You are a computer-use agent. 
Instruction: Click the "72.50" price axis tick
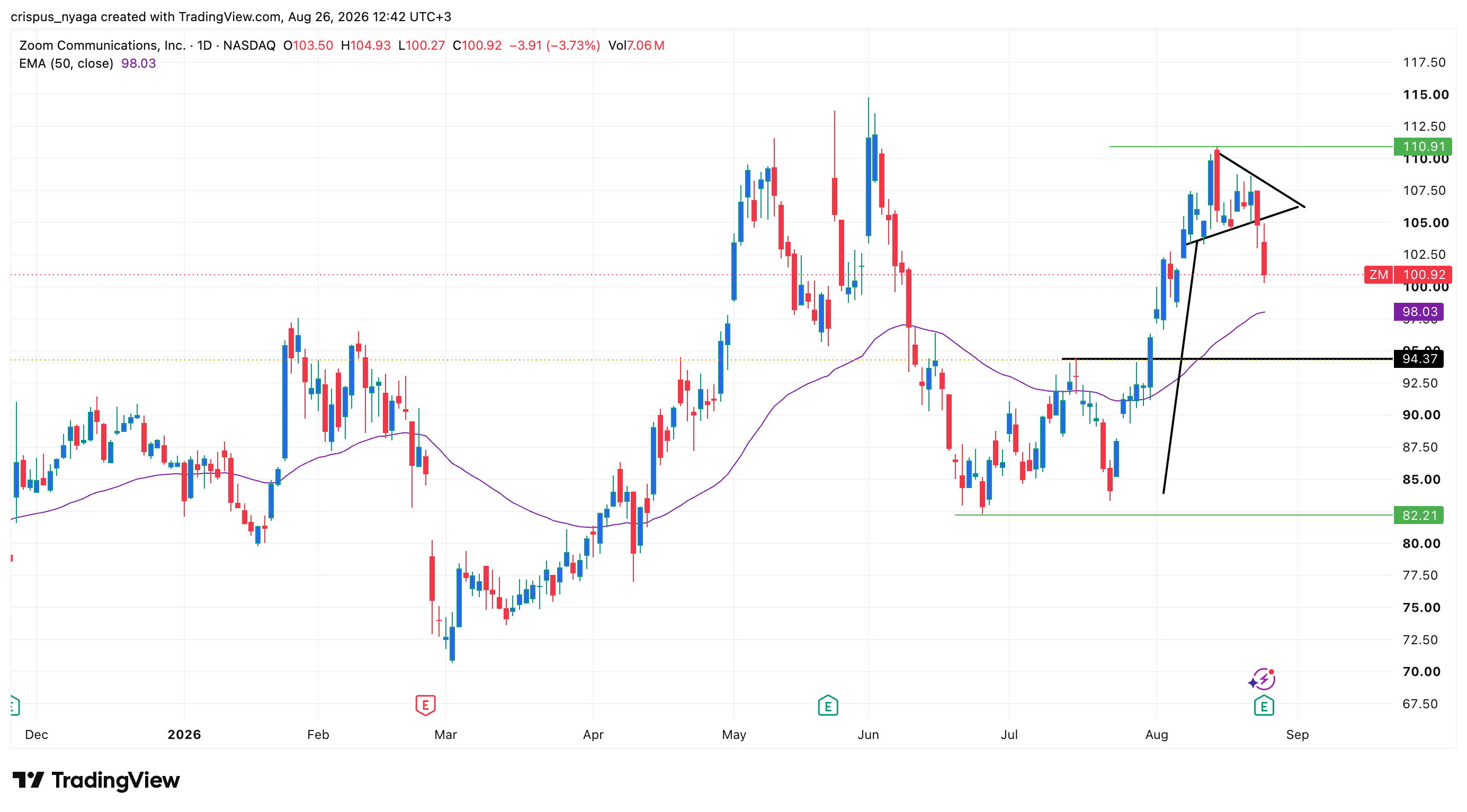[1420, 639]
